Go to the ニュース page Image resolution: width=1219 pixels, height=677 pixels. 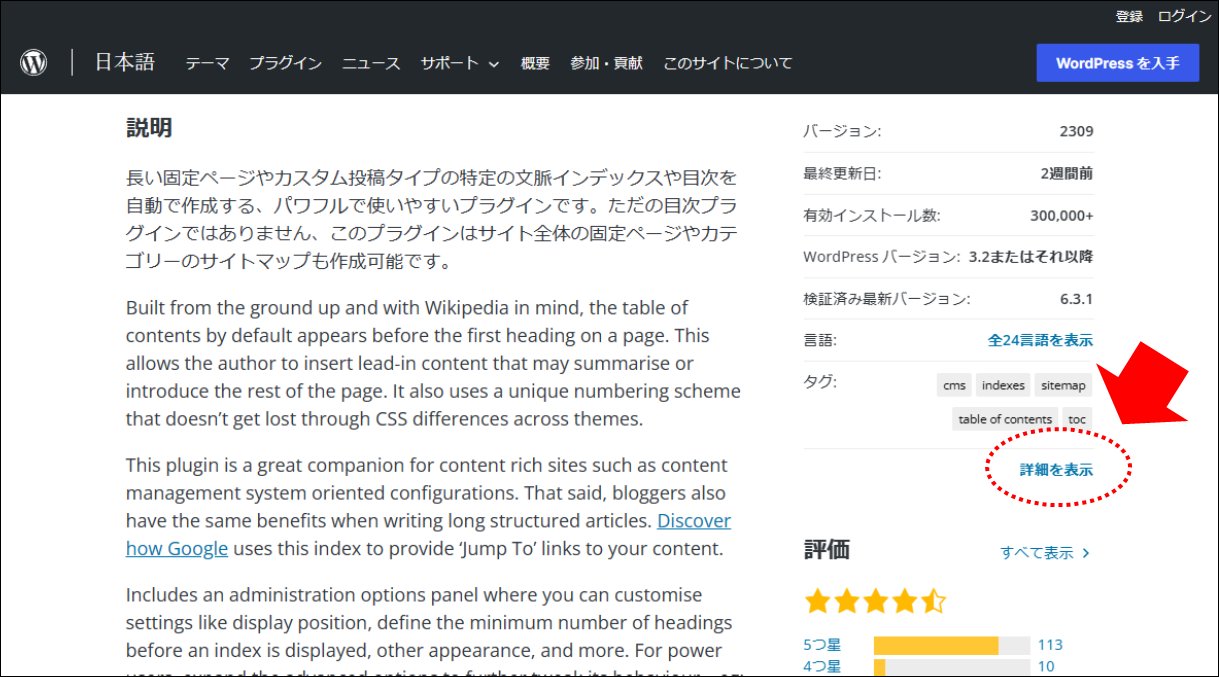[x=371, y=63]
